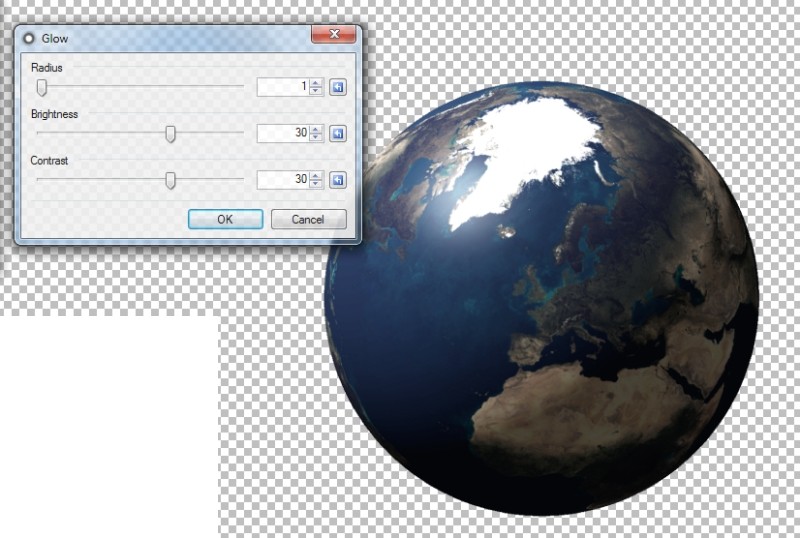Viewport: 800px width, 538px height.
Task: Click the Brightness slider thumb
Action: 170,134
